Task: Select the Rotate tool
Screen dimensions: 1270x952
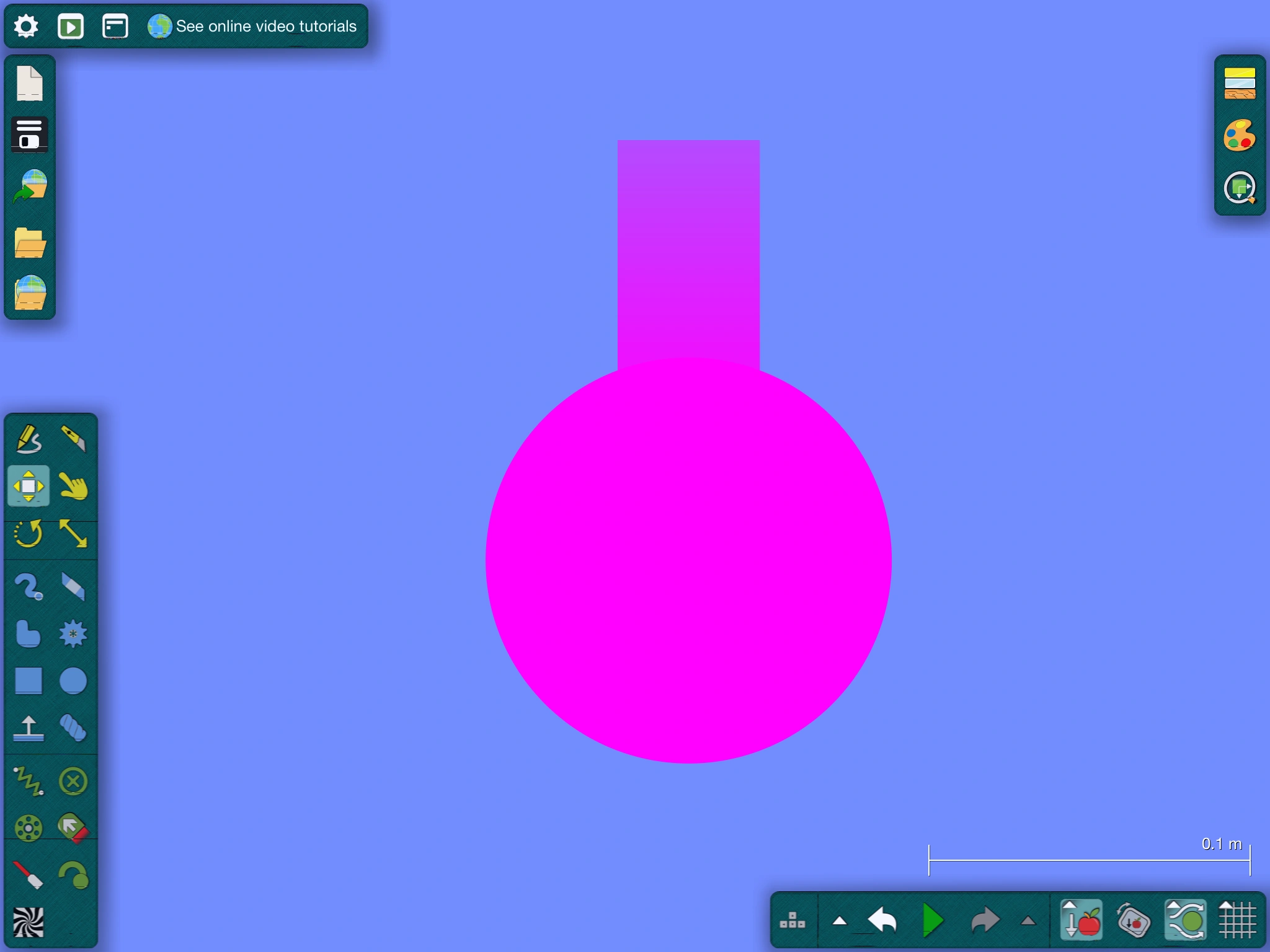Action: pos(29,534)
